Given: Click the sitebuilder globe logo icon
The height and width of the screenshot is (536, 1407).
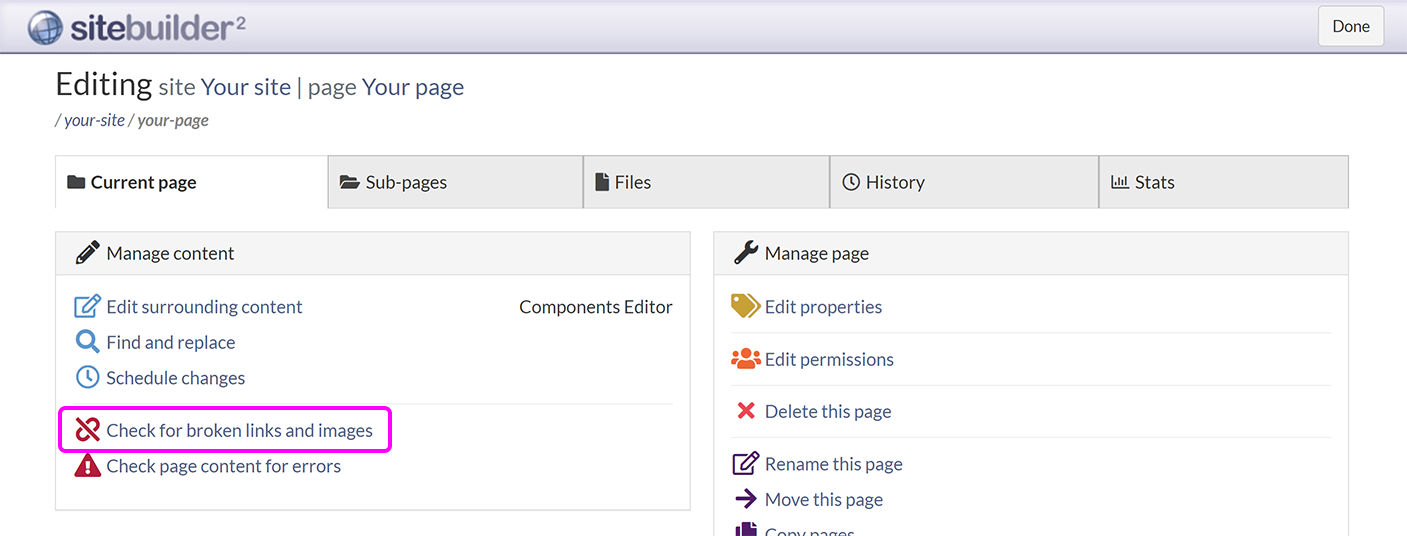Looking at the screenshot, I should [x=45, y=27].
